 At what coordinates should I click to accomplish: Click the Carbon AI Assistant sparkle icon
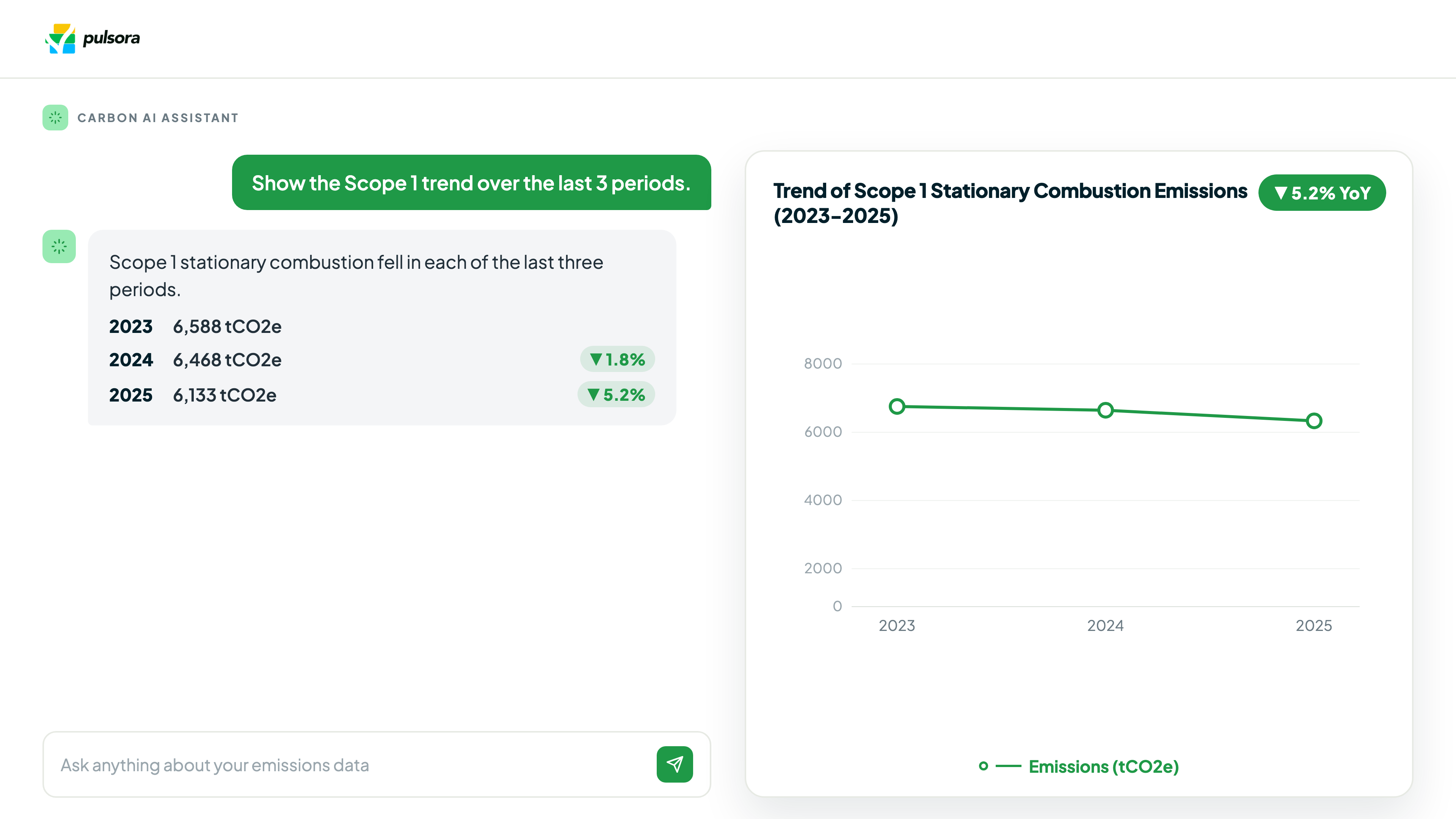(x=55, y=118)
